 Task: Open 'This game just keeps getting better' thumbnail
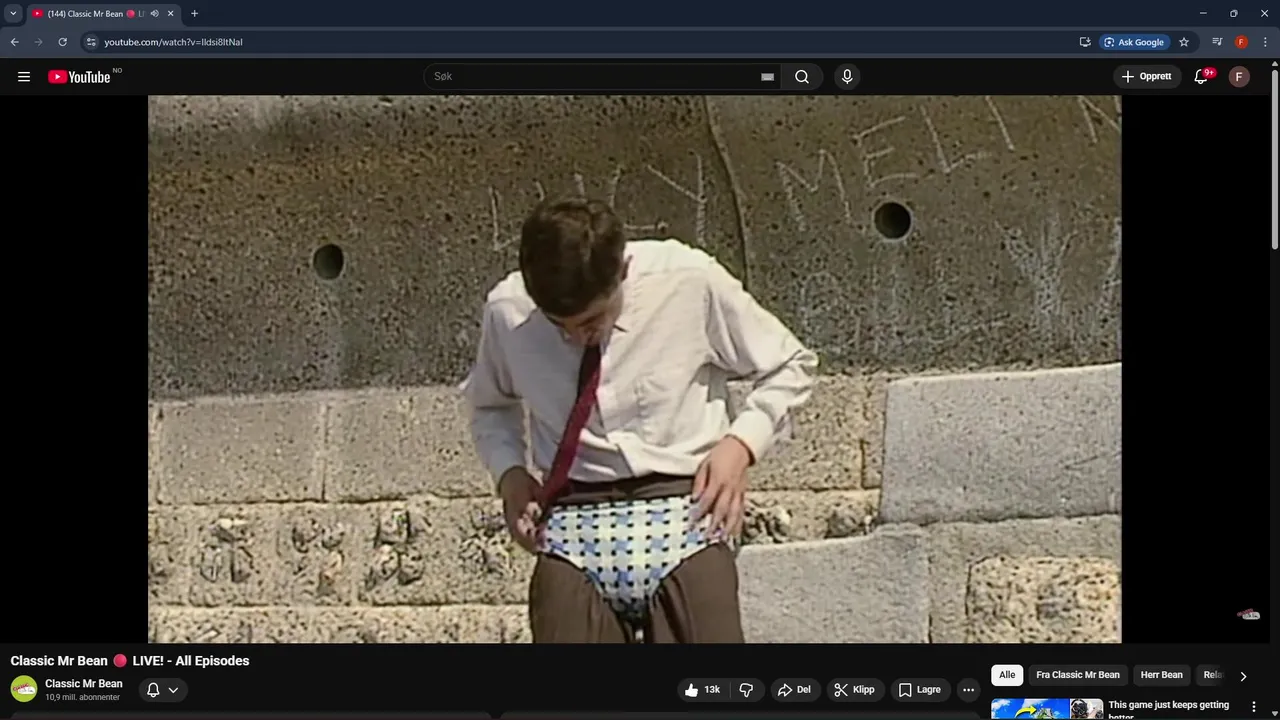(1047, 709)
